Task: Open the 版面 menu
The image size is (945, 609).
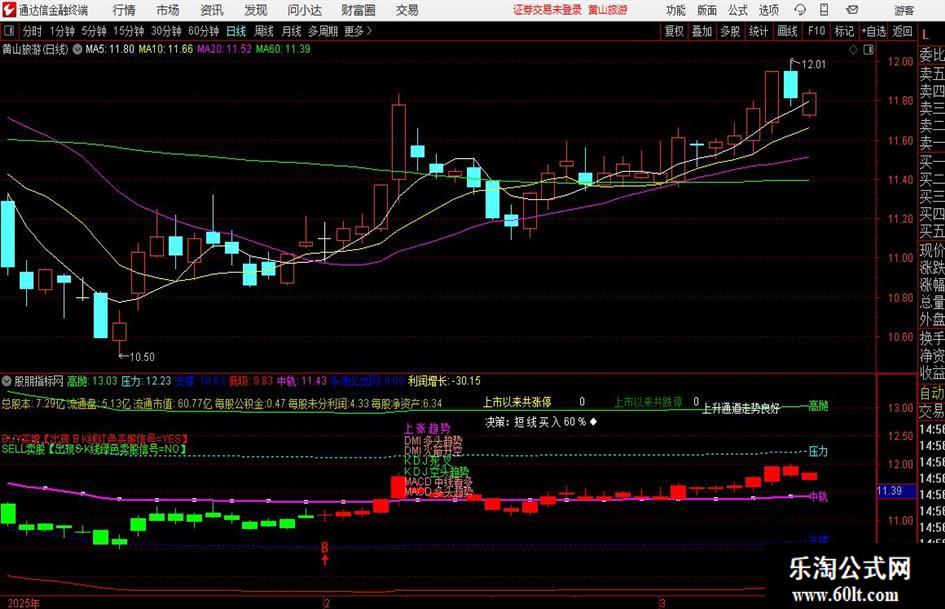Action: pos(706,10)
